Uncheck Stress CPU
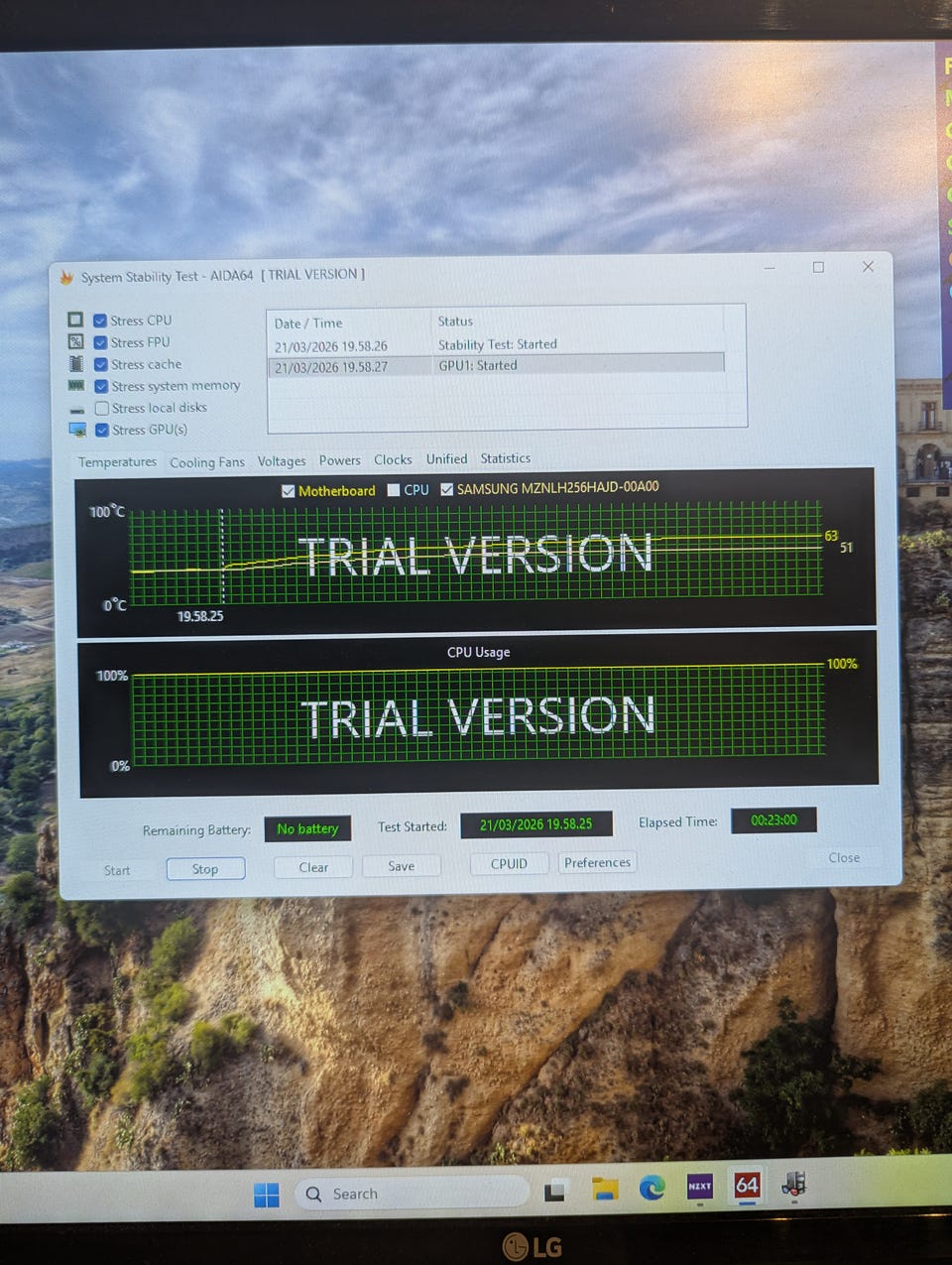The height and width of the screenshot is (1265, 952). pos(100,320)
